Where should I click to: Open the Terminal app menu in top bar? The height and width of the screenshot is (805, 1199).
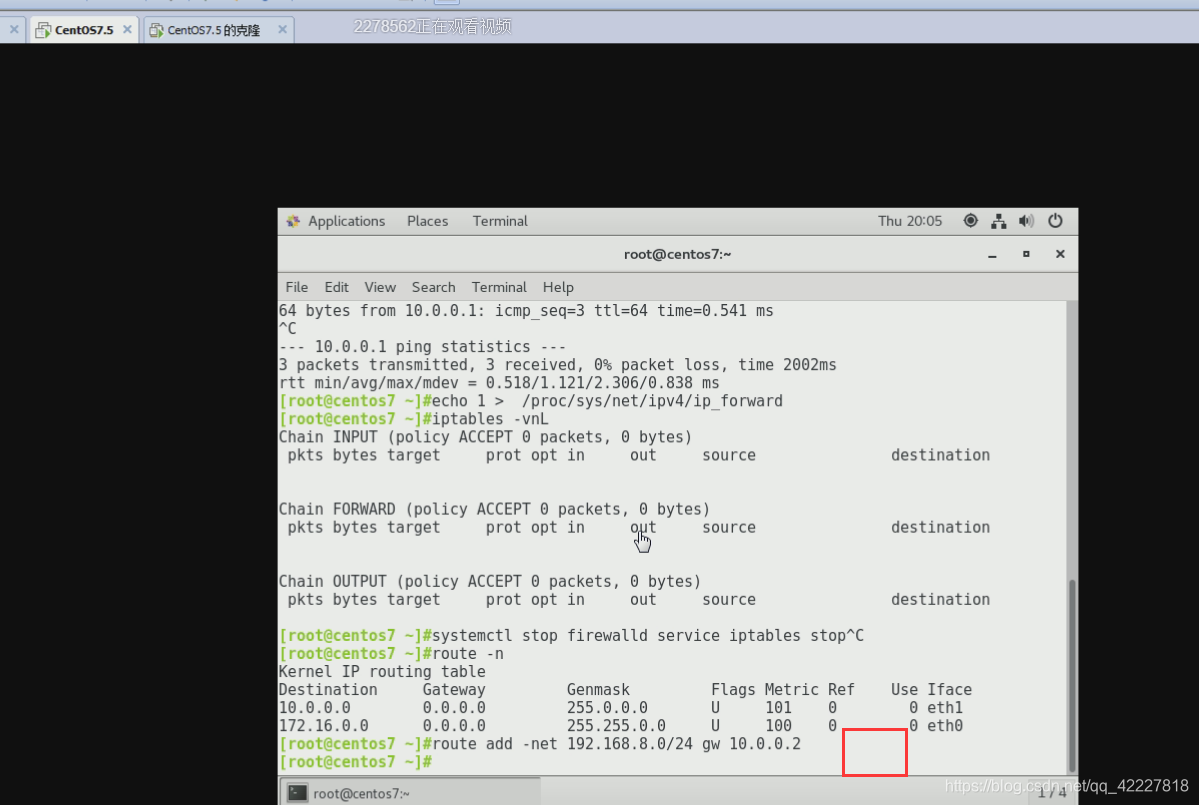pos(500,221)
